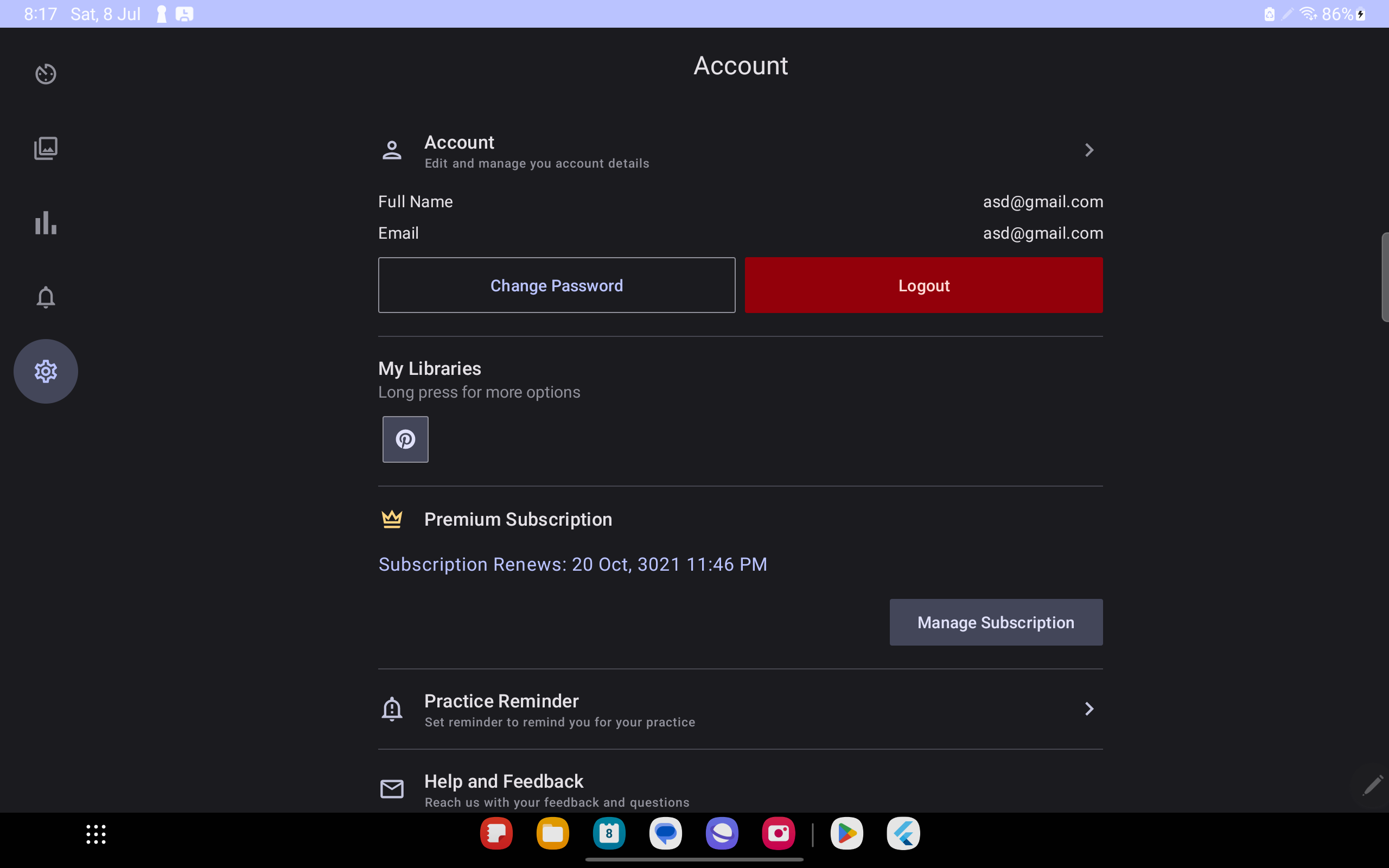Tap the Practice Reminder bell icon
This screenshot has height=868, width=1389.
392,709
